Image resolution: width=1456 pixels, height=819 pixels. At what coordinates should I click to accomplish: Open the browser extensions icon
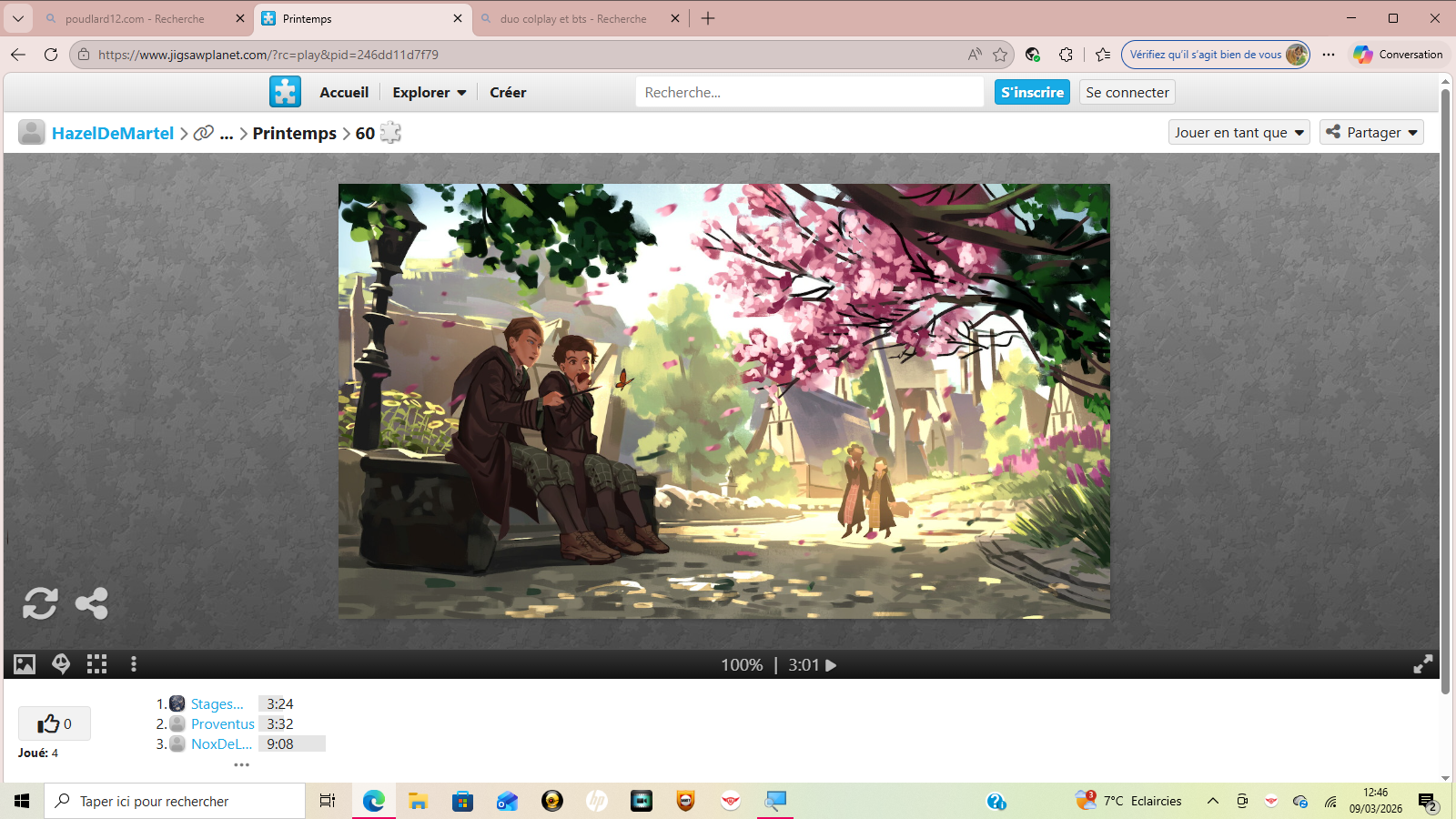tap(1066, 55)
